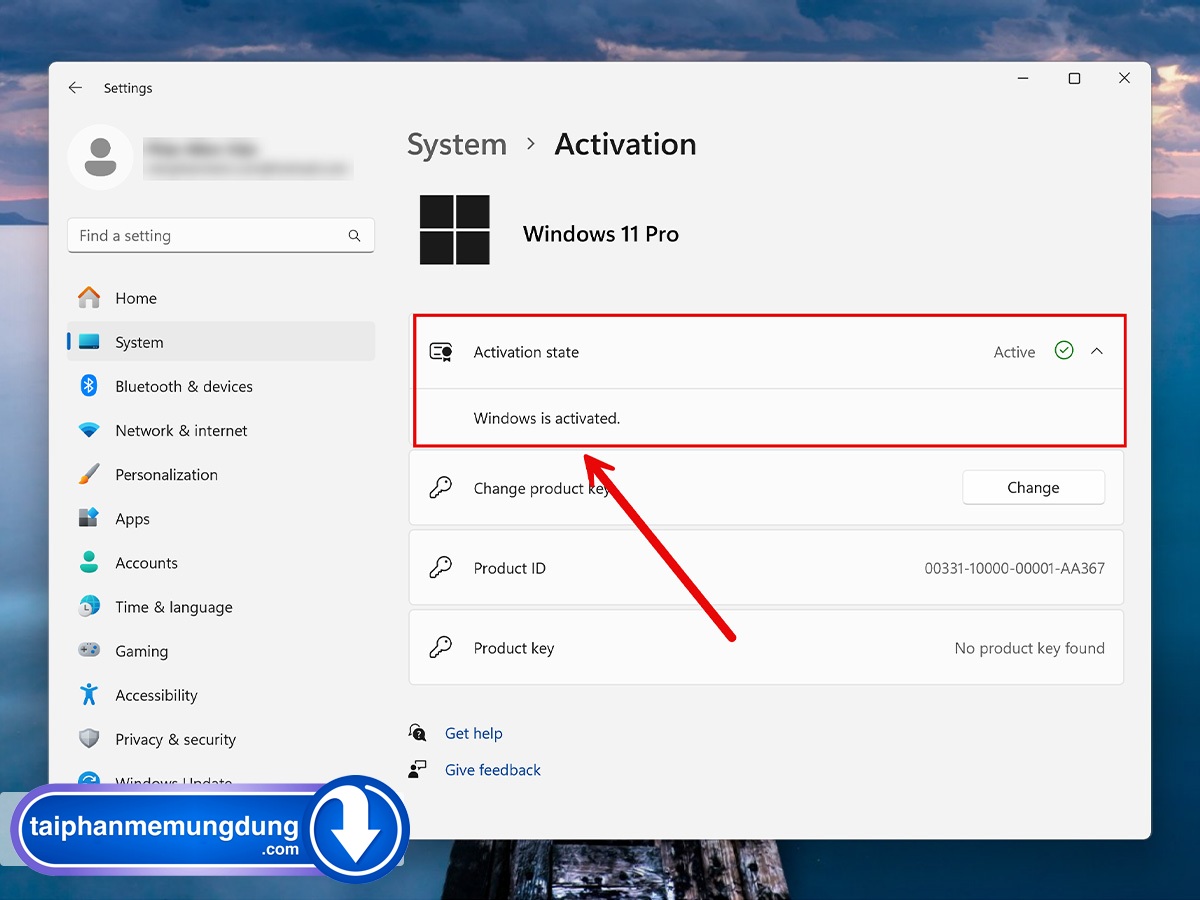Minimize the Settings window
1200x900 pixels.
coord(1023,78)
